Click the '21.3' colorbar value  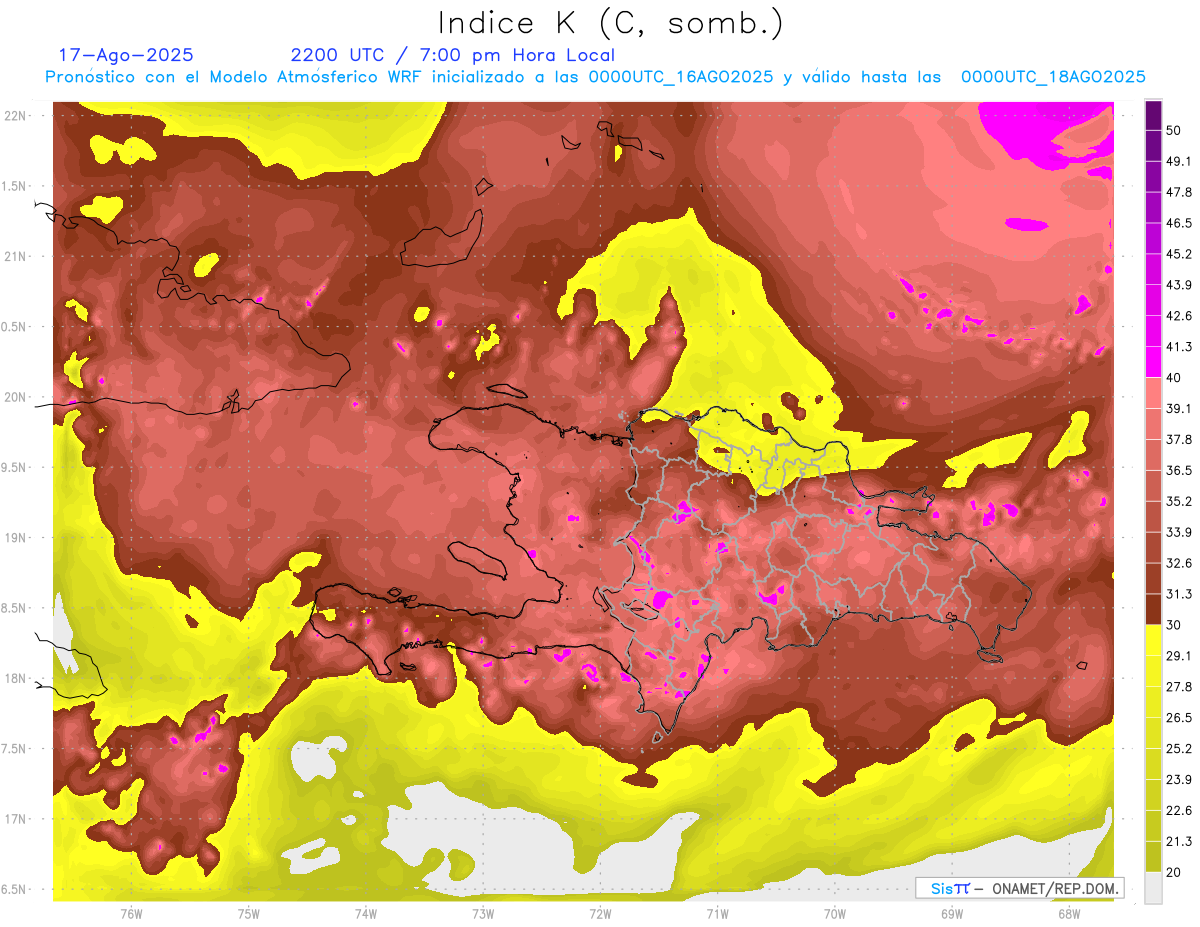coord(1180,841)
